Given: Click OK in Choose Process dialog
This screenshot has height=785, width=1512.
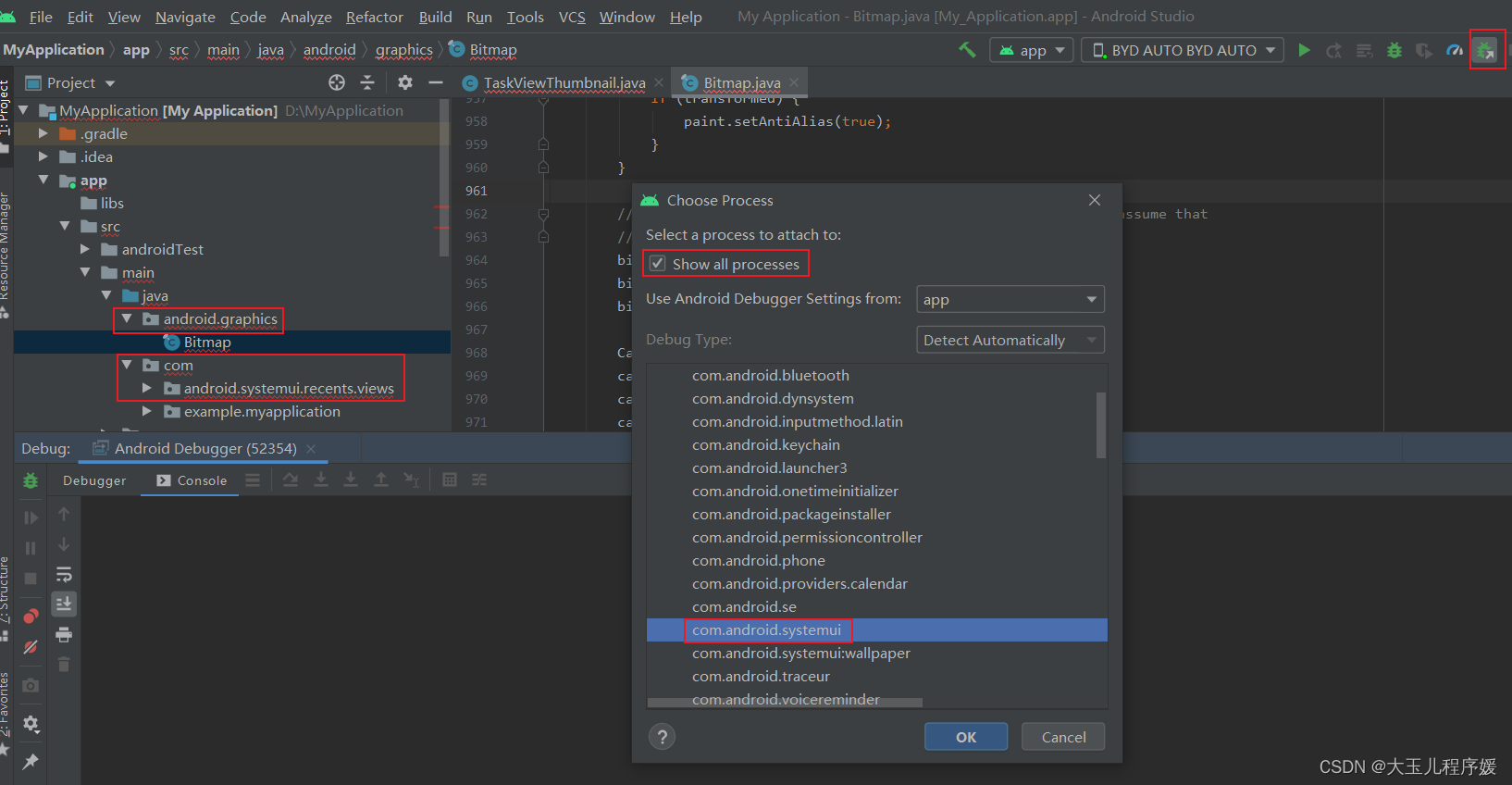Looking at the screenshot, I should tap(966, 737).
